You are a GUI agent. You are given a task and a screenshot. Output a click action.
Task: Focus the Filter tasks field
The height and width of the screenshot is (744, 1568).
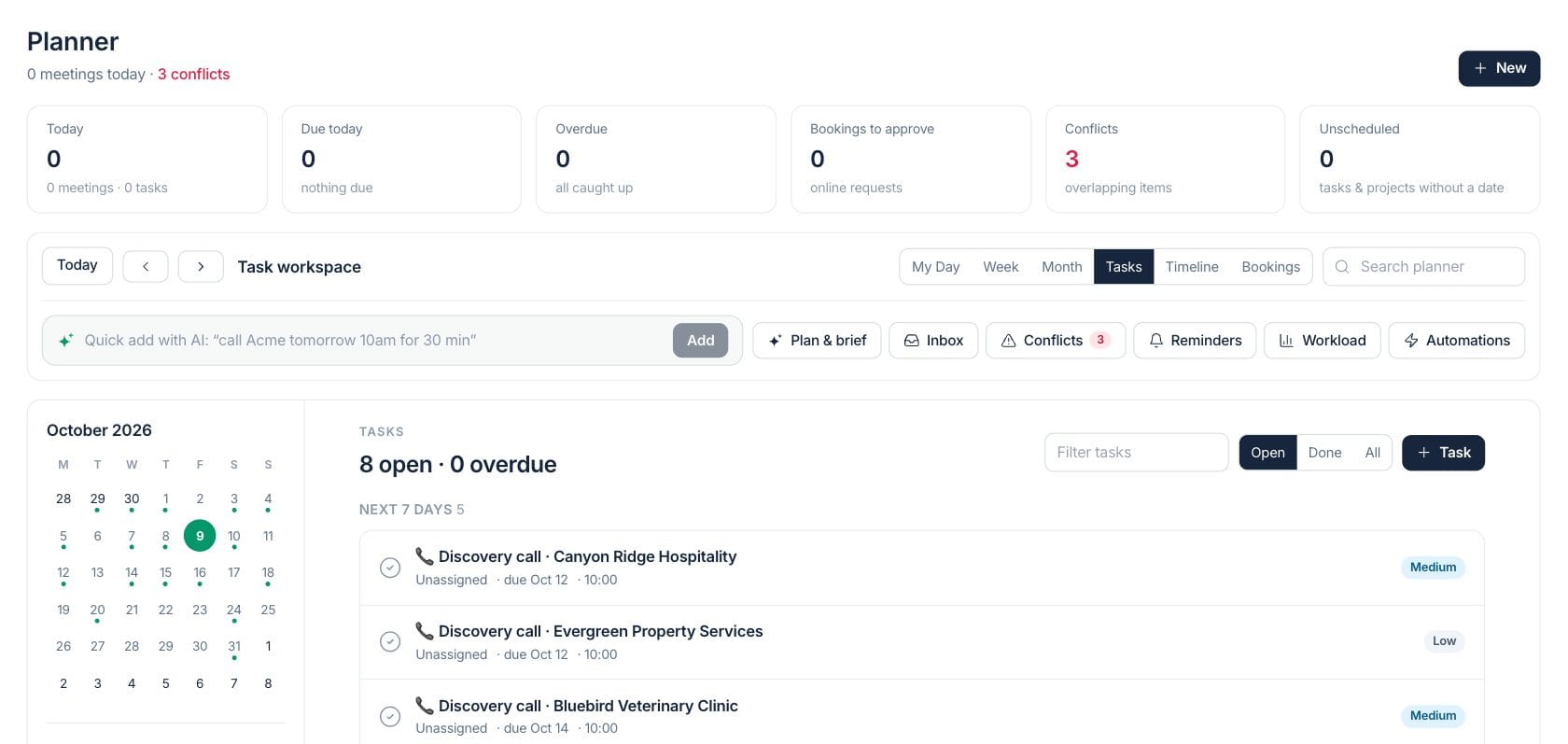pyautogui.click(x=1136, y=453)
